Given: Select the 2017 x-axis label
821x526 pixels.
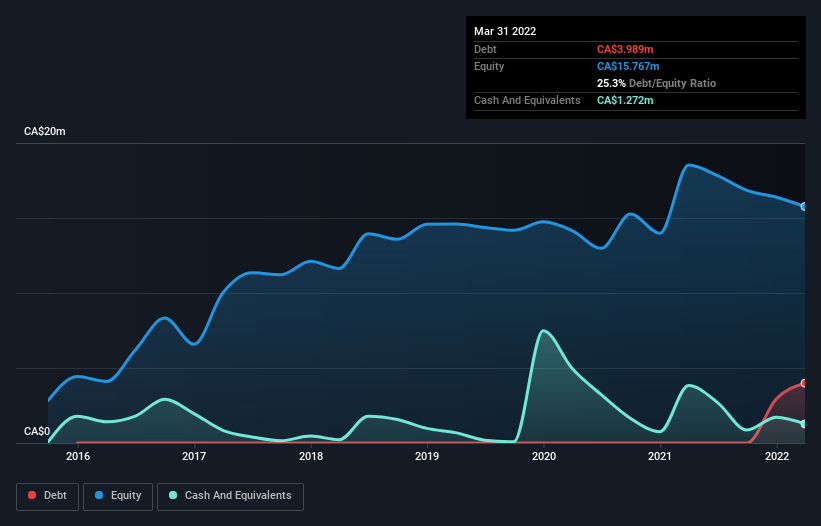Looking at the screenshot, I should click(194, 456).
